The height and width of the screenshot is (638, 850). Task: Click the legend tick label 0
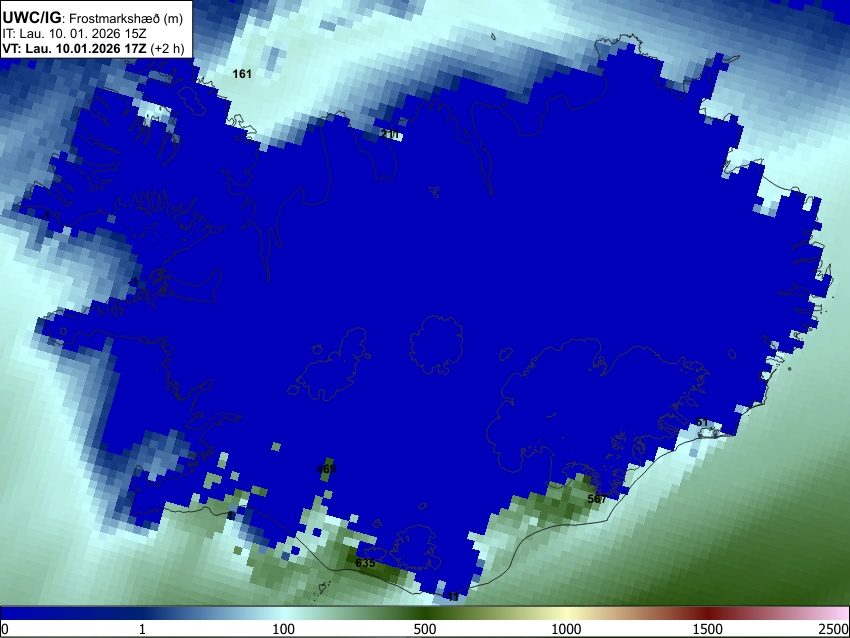(x=5, y=629)
